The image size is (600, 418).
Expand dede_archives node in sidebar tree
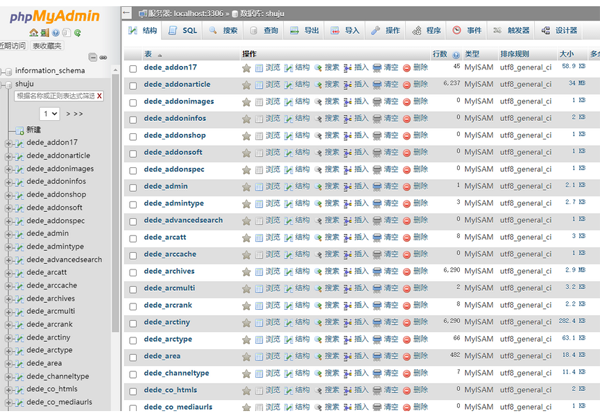[x=8, y=299]
